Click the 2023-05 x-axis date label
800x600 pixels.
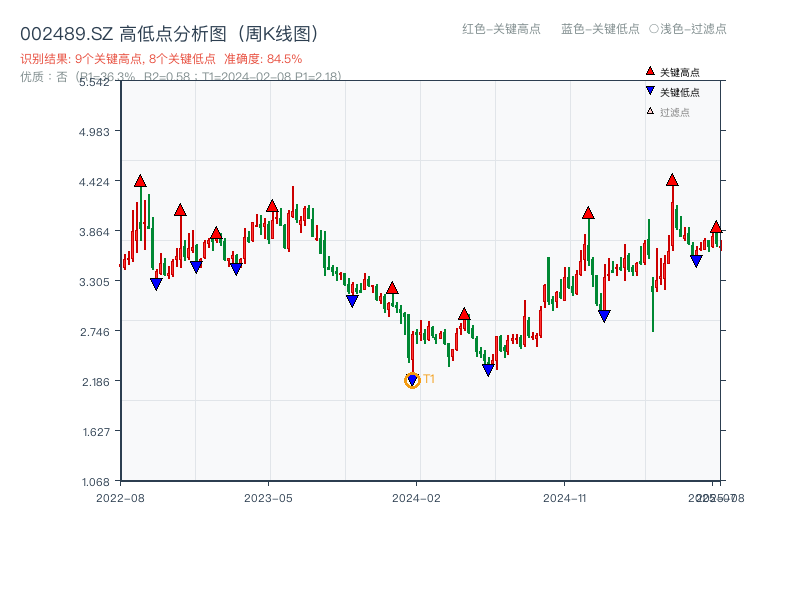click(x=268, y=498)
